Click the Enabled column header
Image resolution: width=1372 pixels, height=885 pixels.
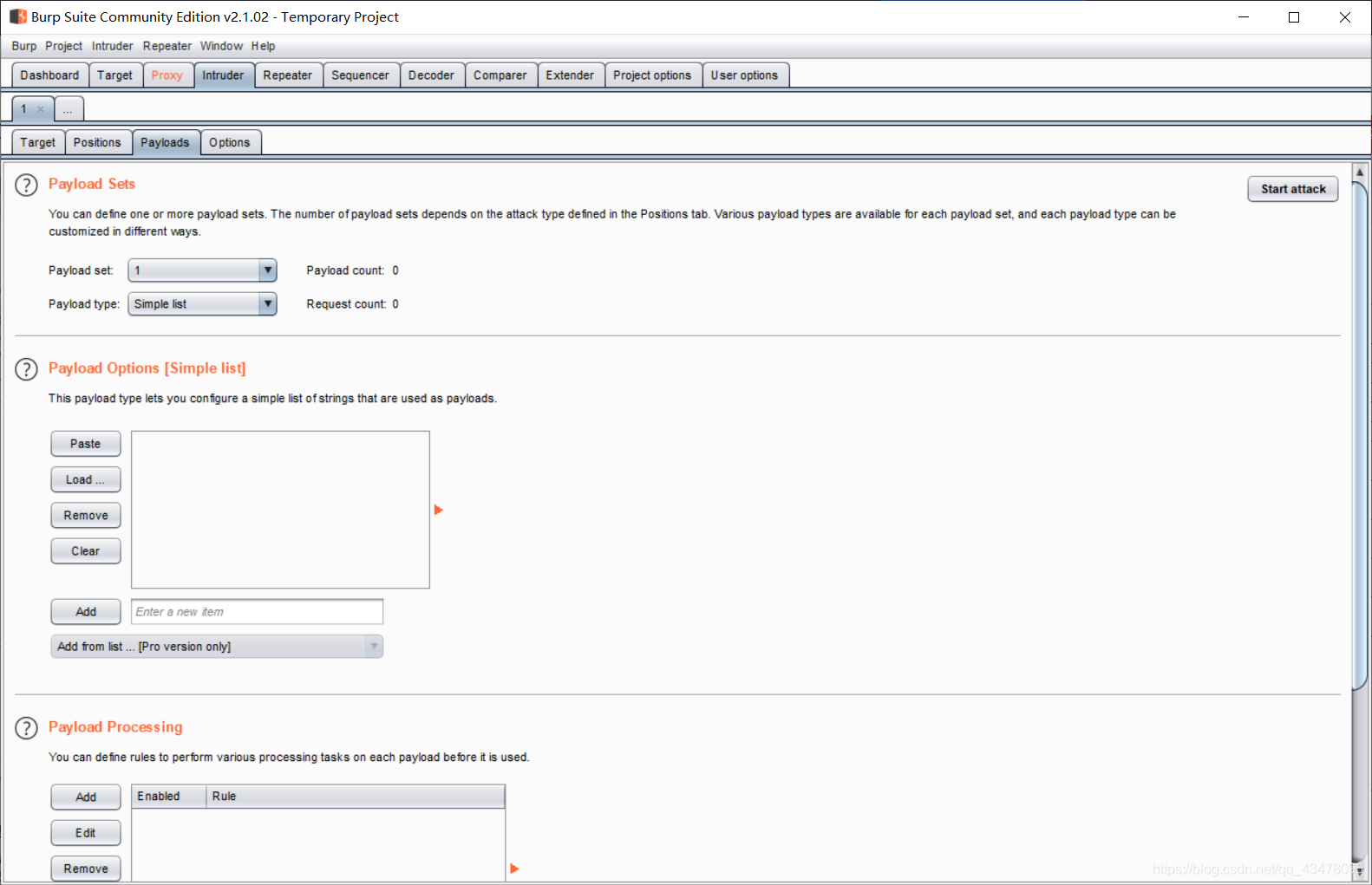click(x=169, y=797)
